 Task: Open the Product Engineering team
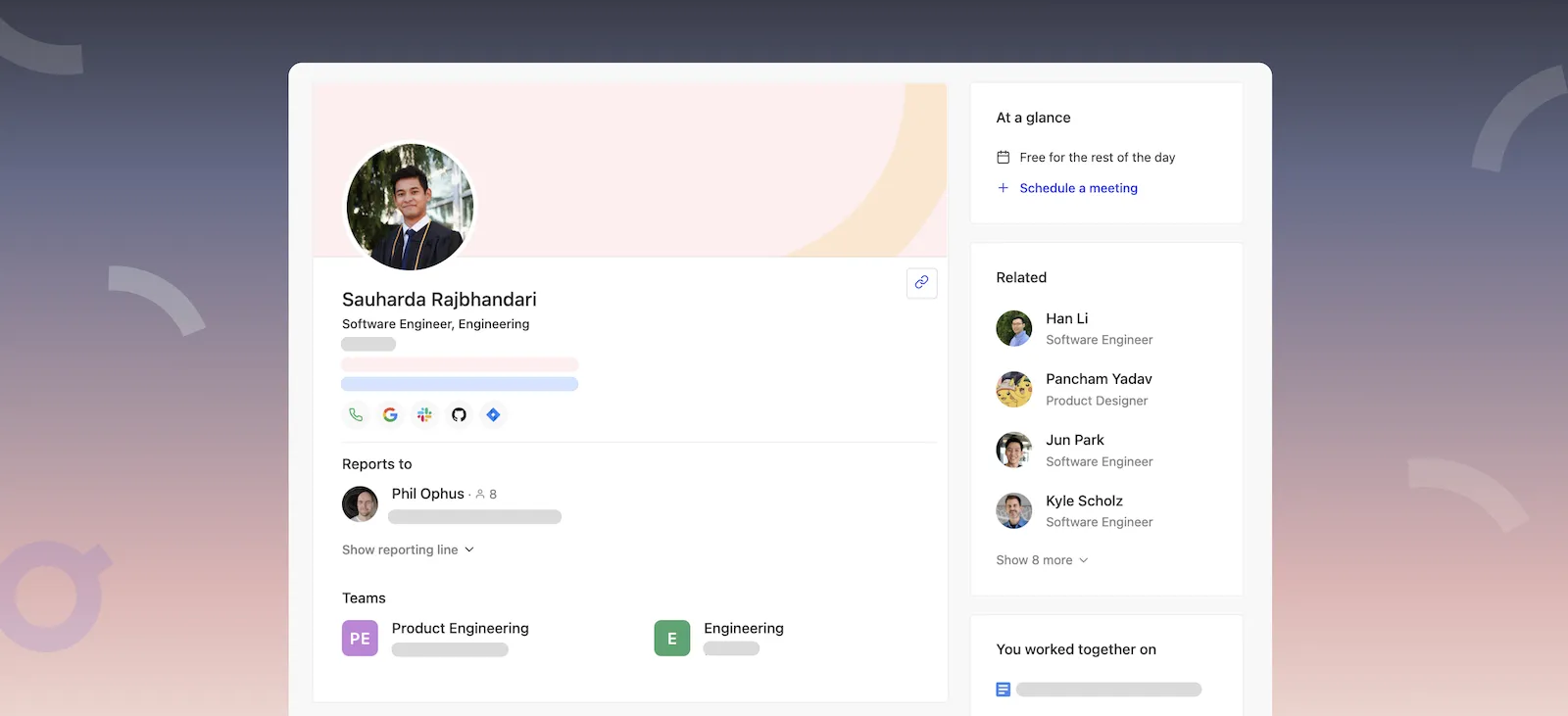[461, 629]
